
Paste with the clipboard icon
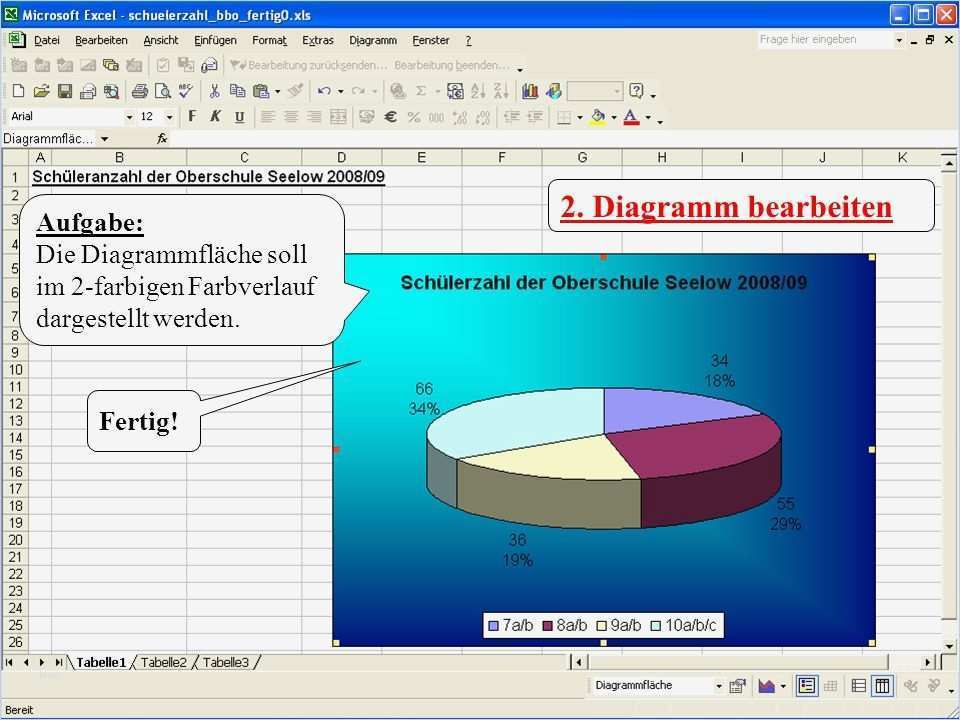[261, 91]
